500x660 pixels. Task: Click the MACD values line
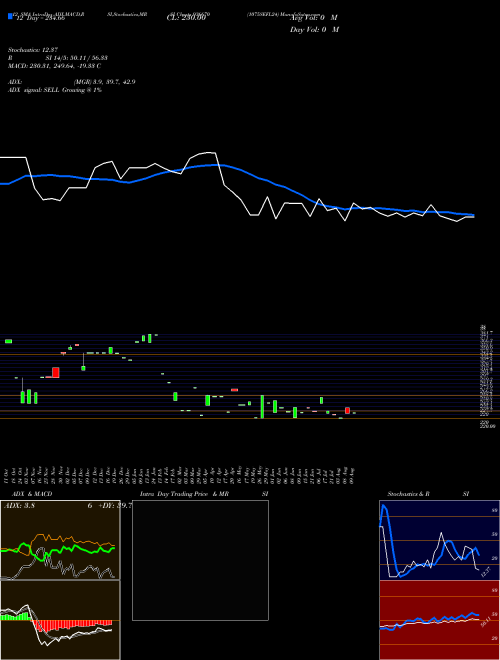54,66
